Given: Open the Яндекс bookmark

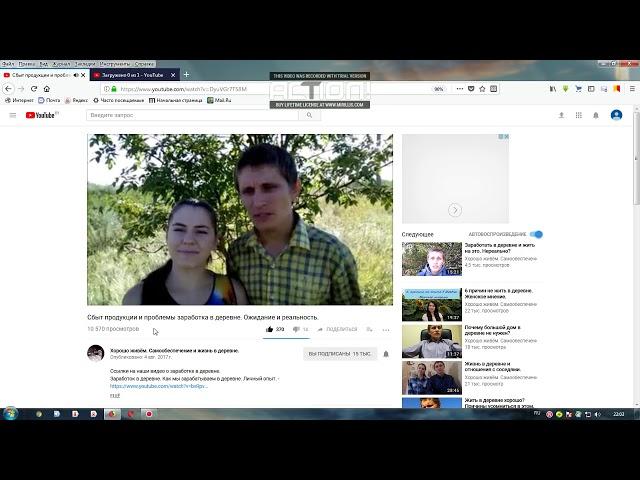Looking at the screenshot, I should [76, 100].
